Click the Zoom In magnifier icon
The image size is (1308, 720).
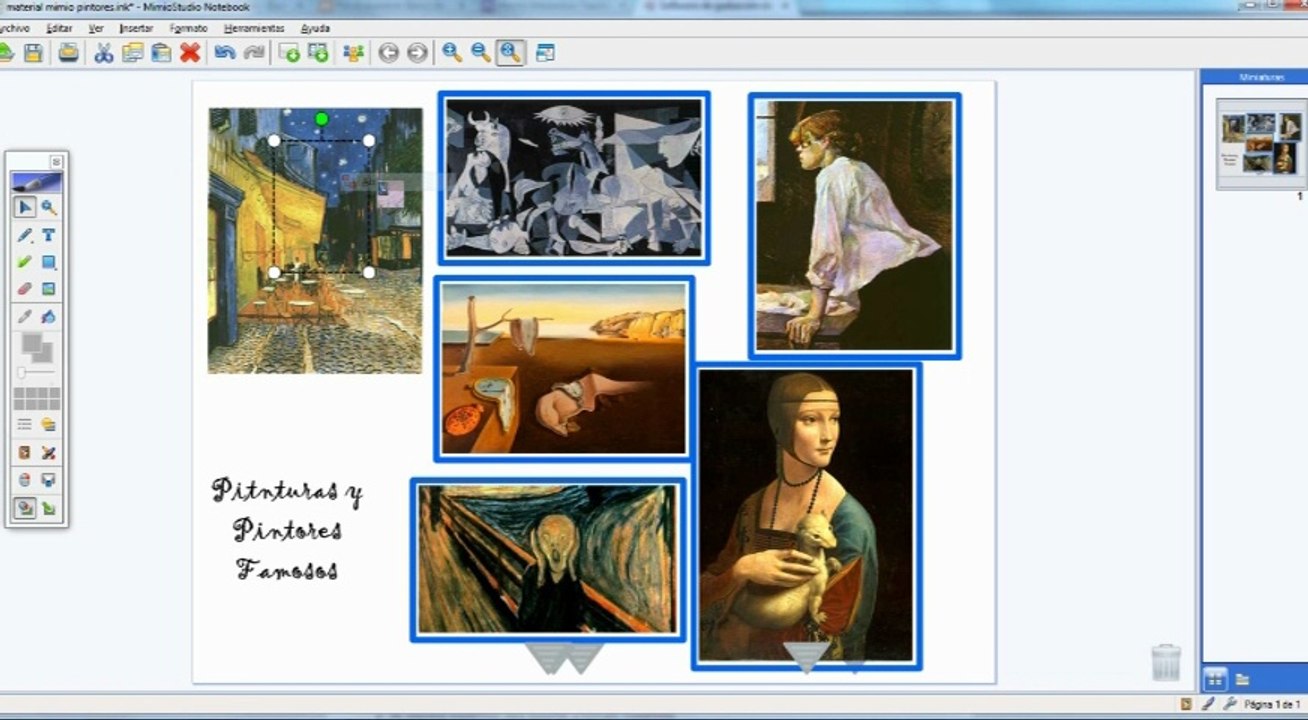coord(452,53)
